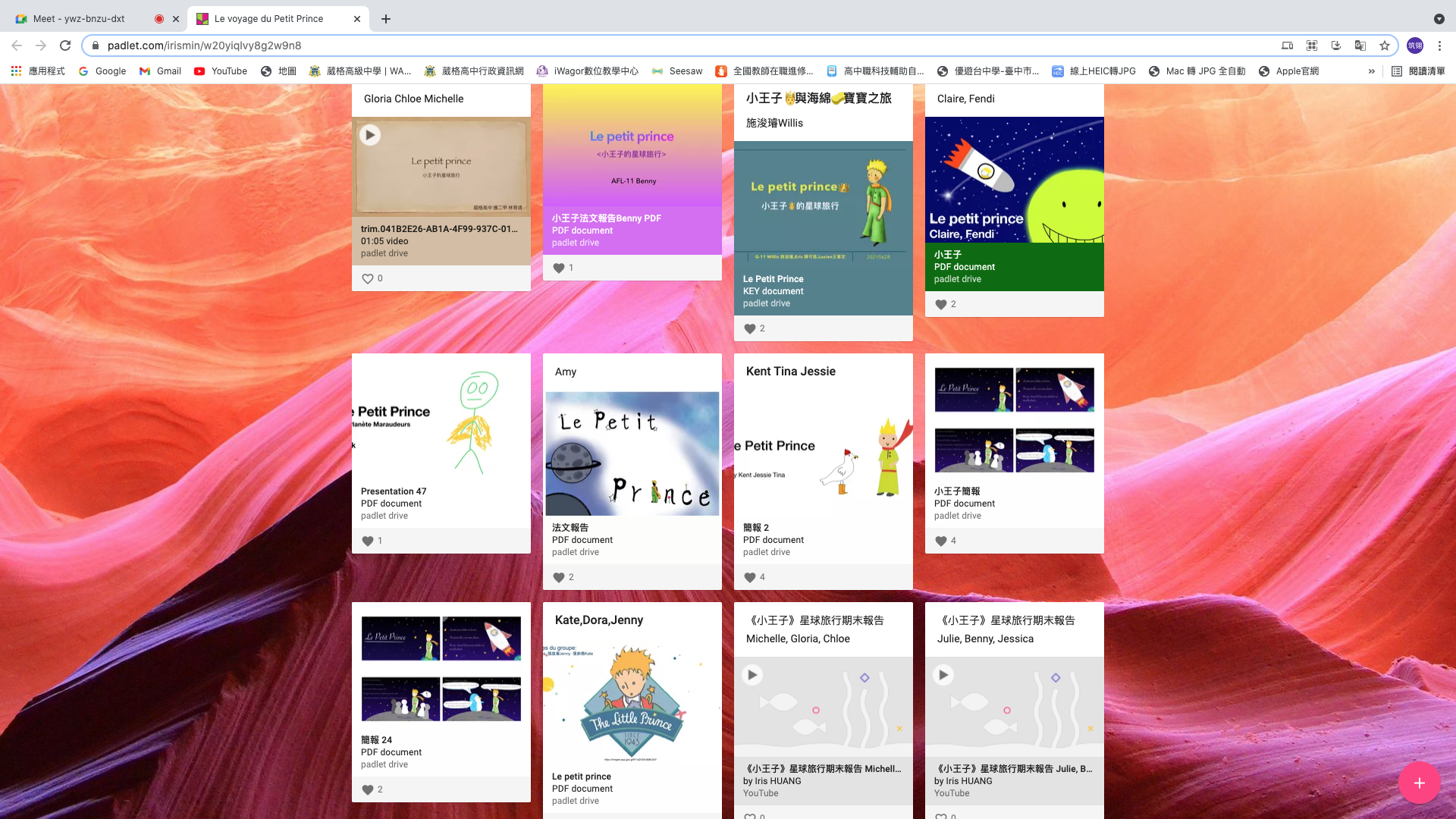Reload the page
Image resolution: width=1456 pixels, height=819 pixels.
[65, 45]
